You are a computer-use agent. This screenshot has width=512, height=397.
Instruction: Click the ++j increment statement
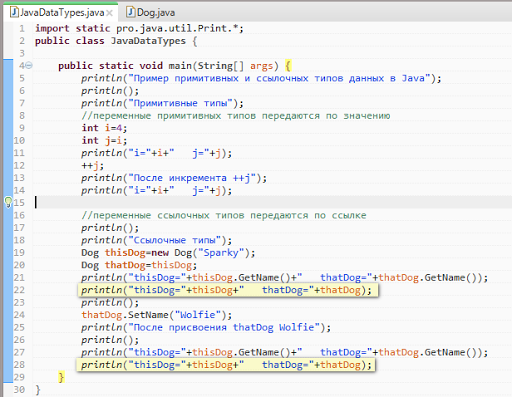(93, 166)
